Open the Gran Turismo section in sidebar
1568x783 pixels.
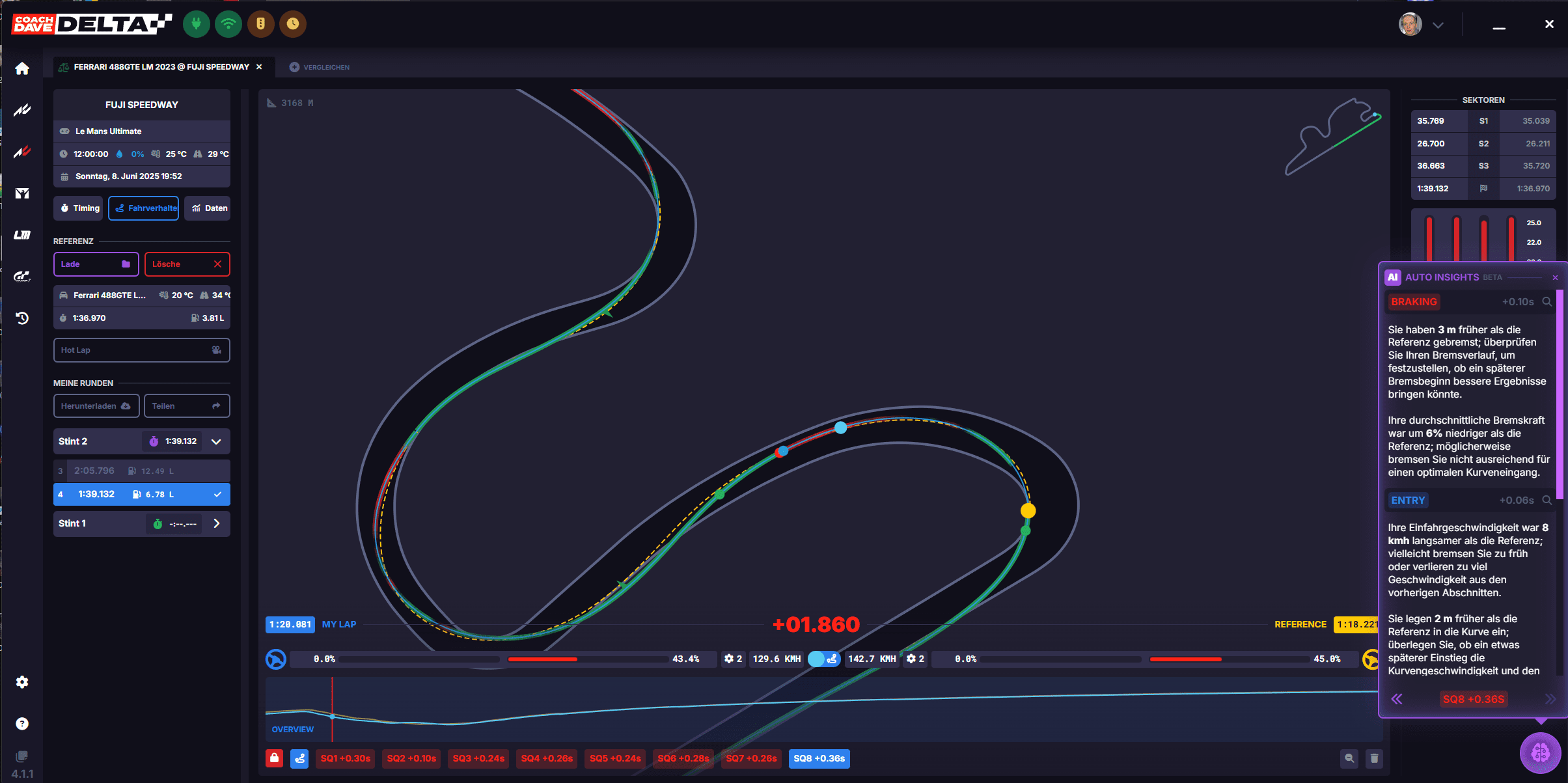(x=22, y=277)
